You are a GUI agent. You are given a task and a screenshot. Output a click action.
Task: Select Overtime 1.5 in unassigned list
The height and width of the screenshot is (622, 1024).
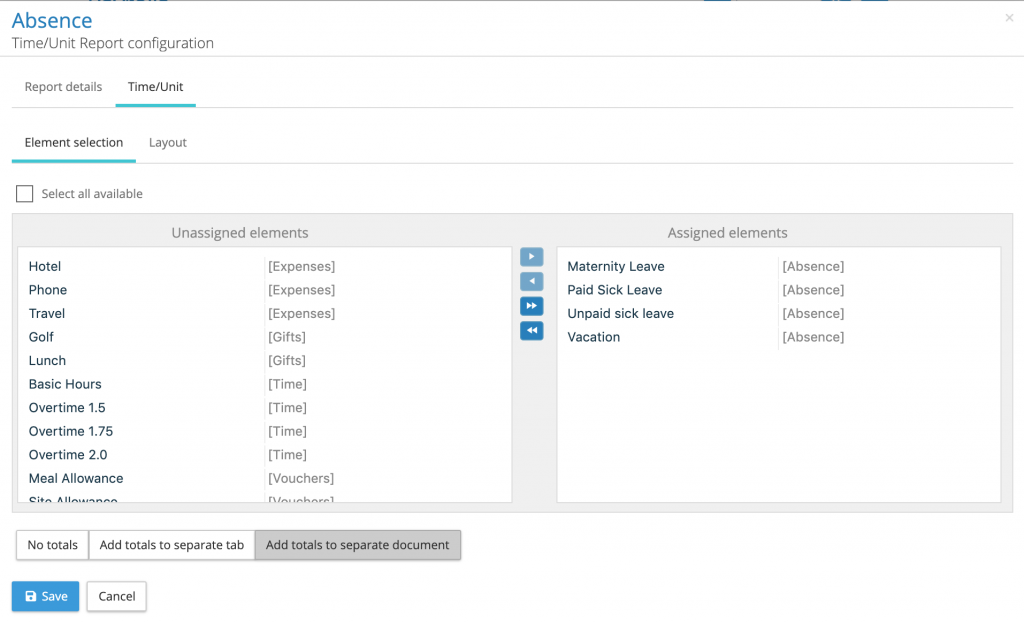click(x=67, y=408)
